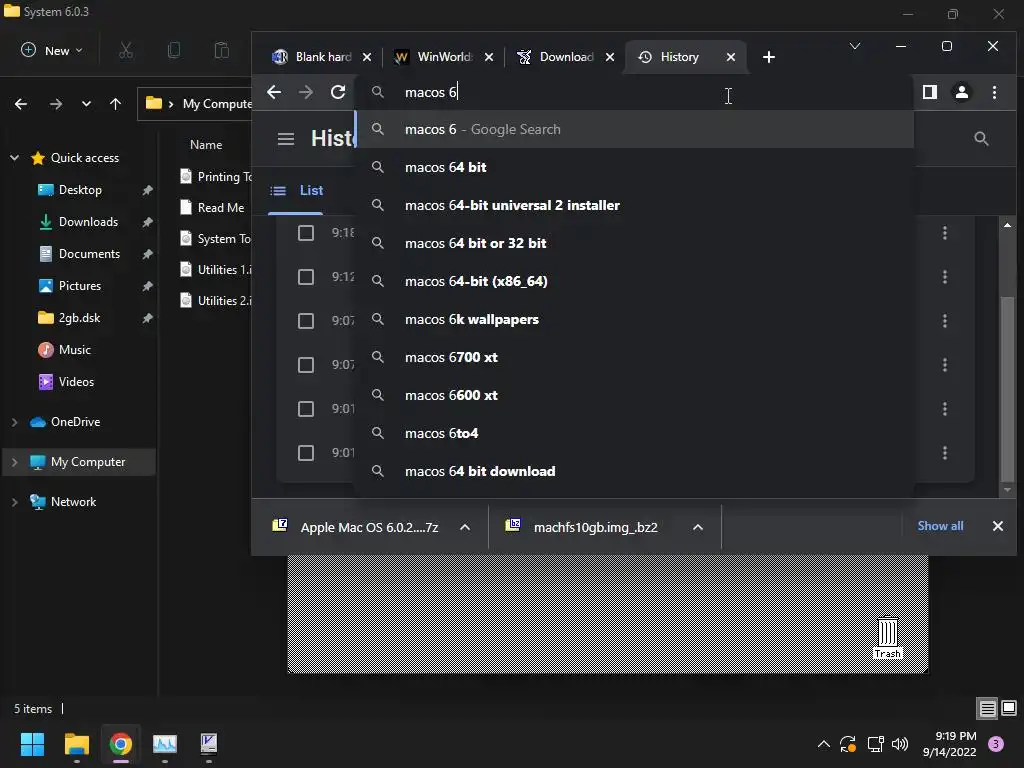
Task: Open more actions for the 9:12 history entry
Action: point(944,277)
